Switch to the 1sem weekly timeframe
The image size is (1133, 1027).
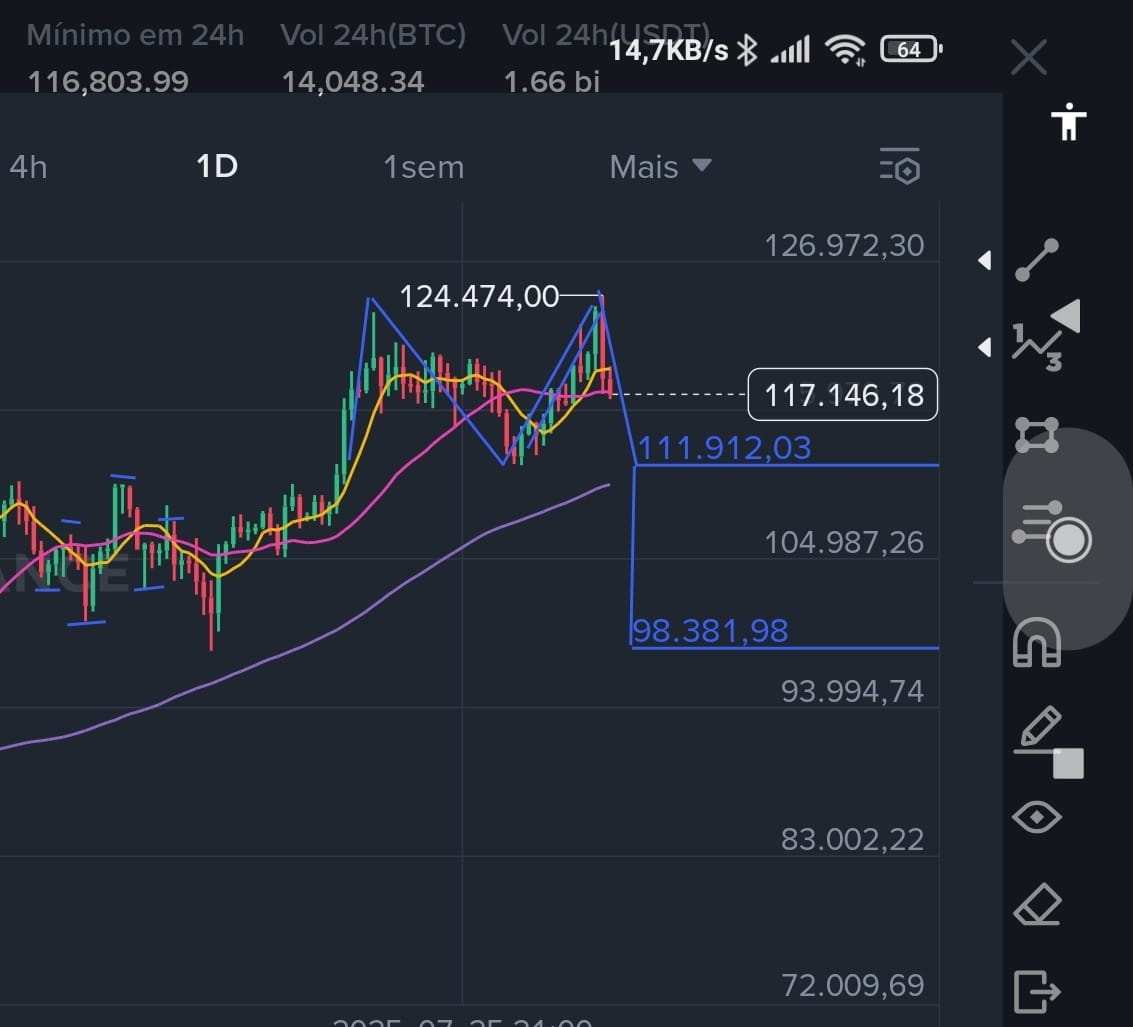click(x=423, y=168)
